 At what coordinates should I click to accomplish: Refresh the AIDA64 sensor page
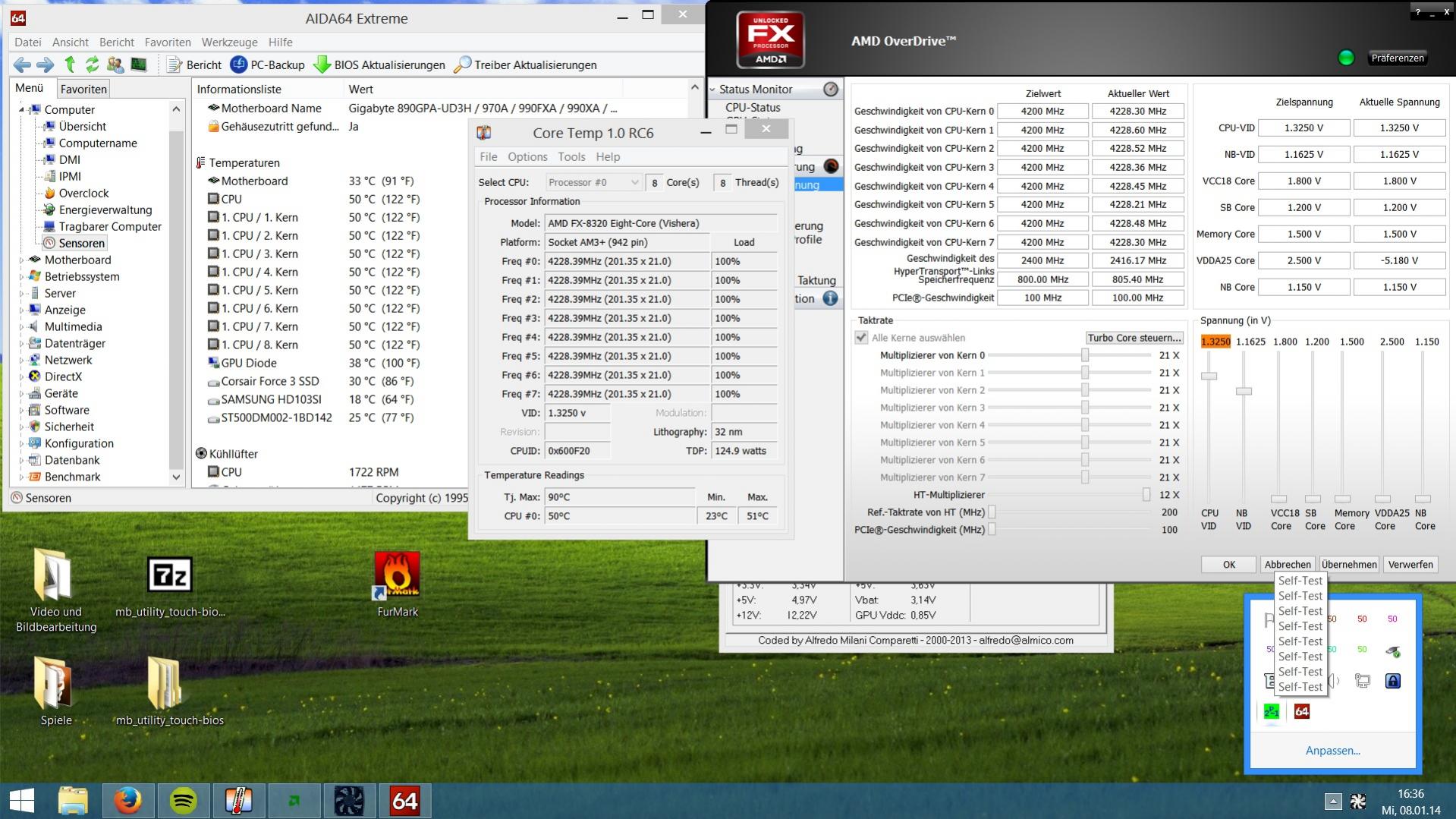92,65
